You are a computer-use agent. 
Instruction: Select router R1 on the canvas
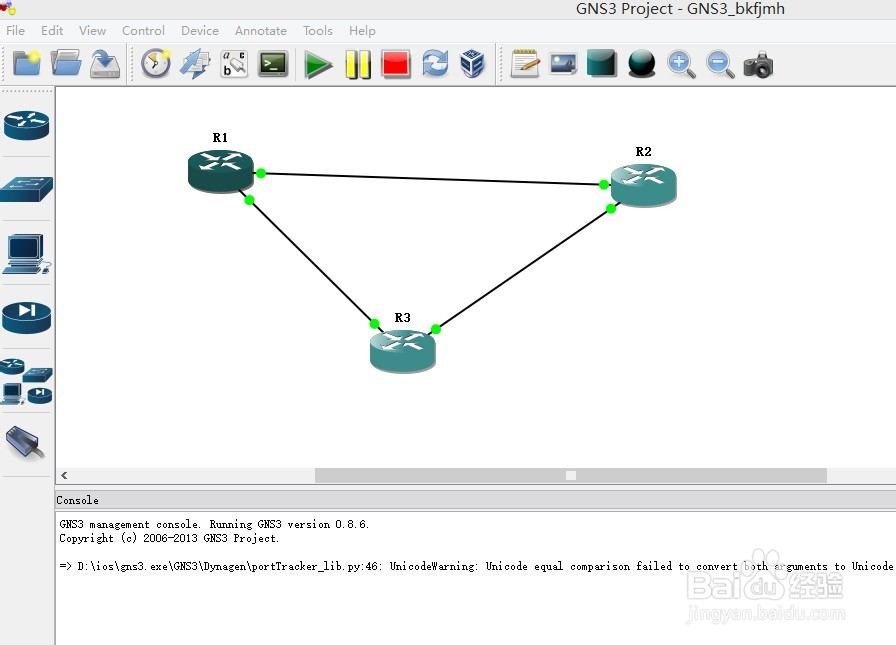221,171
